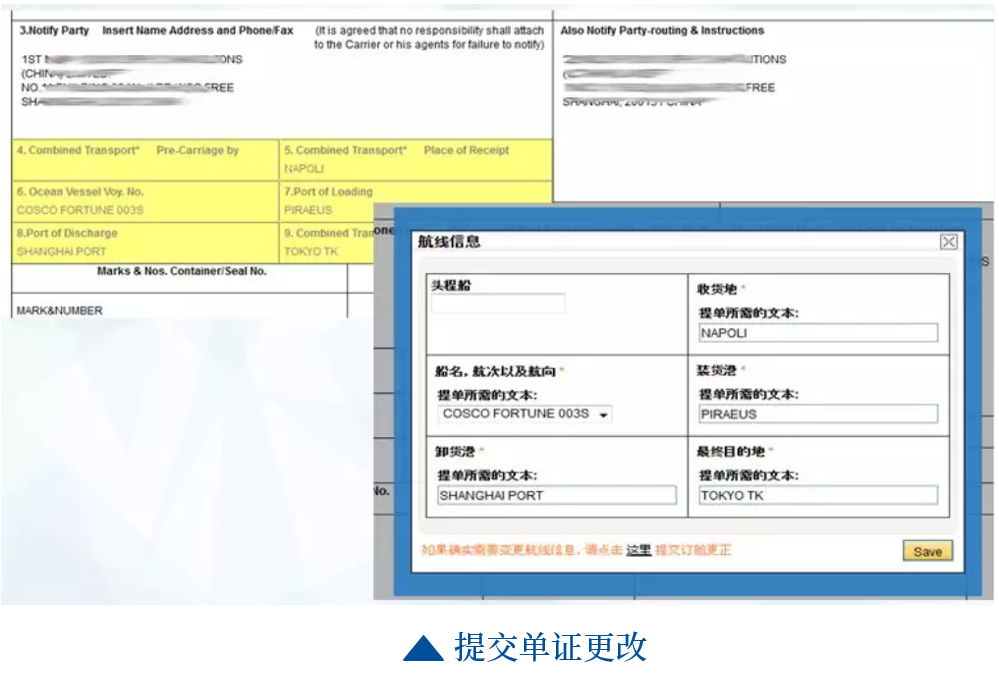The height and width of the screenshot is (681, 999).
Task: Click the empty 头程船 input field
Action: (x=498, y=304)
